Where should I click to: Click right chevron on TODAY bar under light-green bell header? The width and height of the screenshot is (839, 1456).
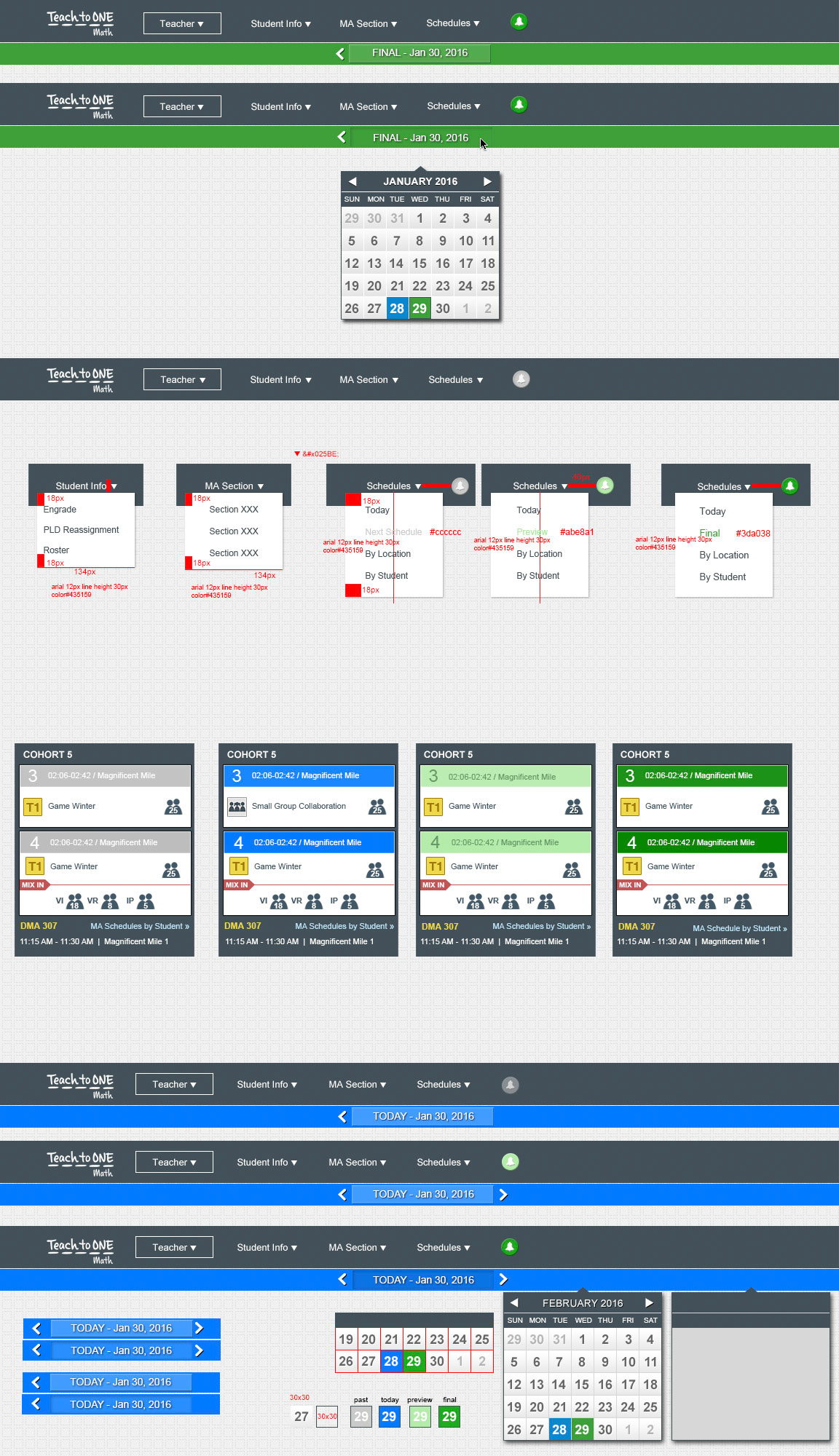tap(503, 1194)
